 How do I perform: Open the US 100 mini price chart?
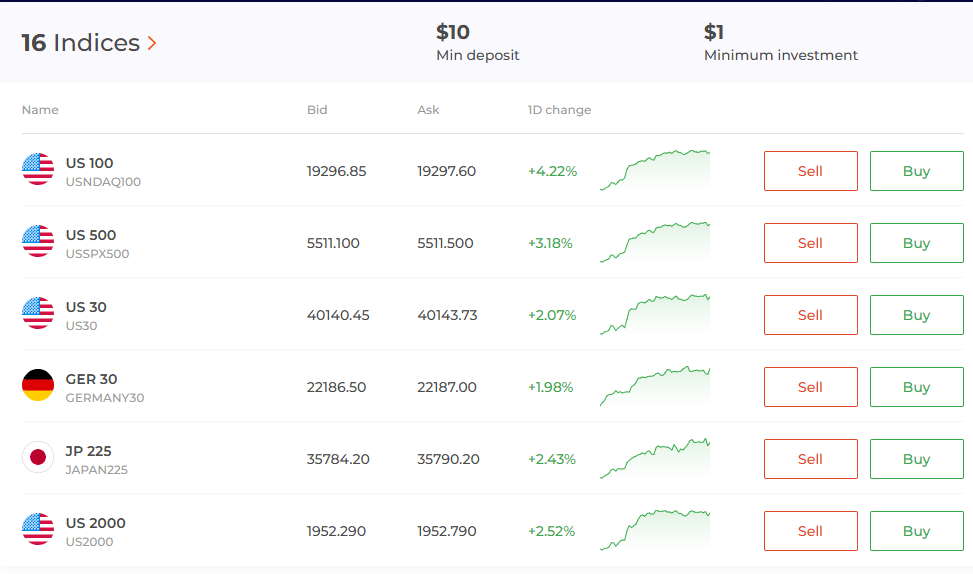click(655, 170)
